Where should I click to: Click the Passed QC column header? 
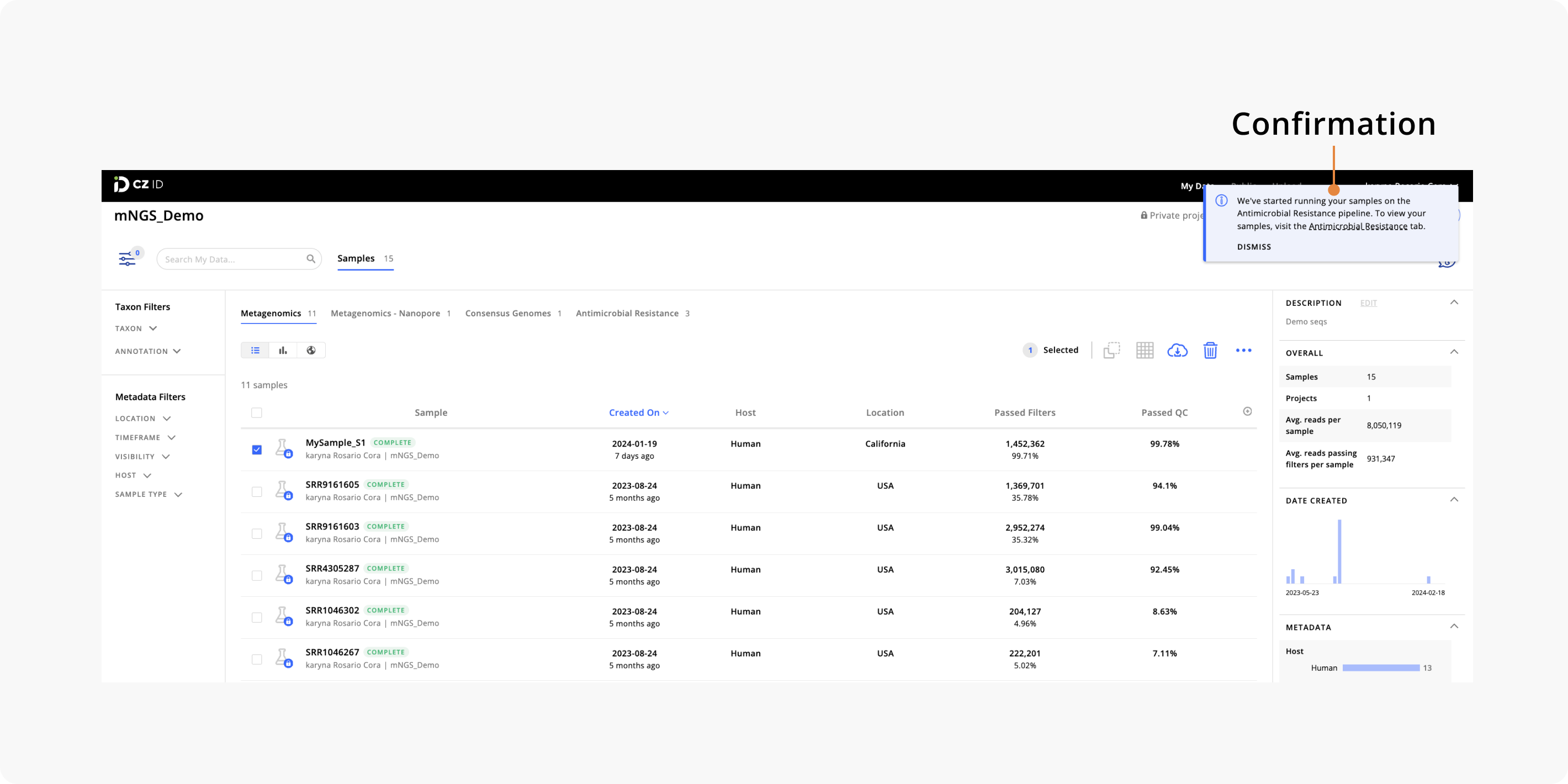(x=1164, y=412)
